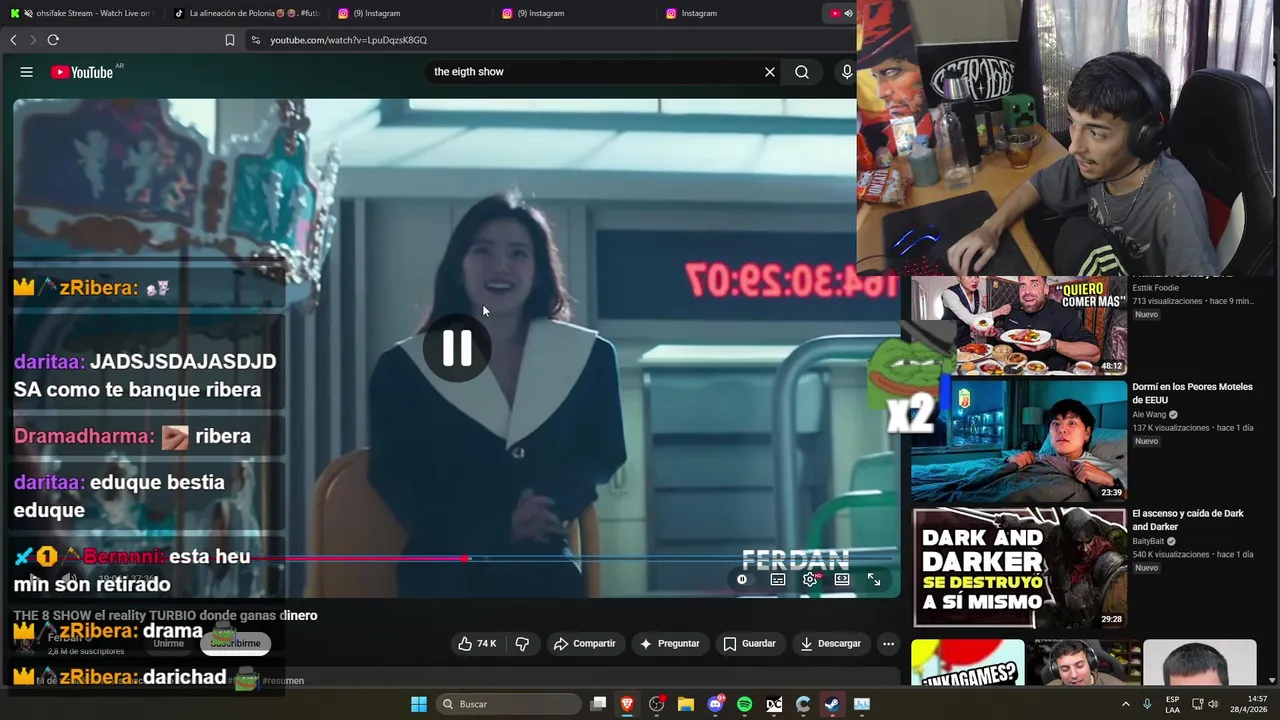Open Discord from taskbar
Screen dimensions: 1280x720
point(715,704)
